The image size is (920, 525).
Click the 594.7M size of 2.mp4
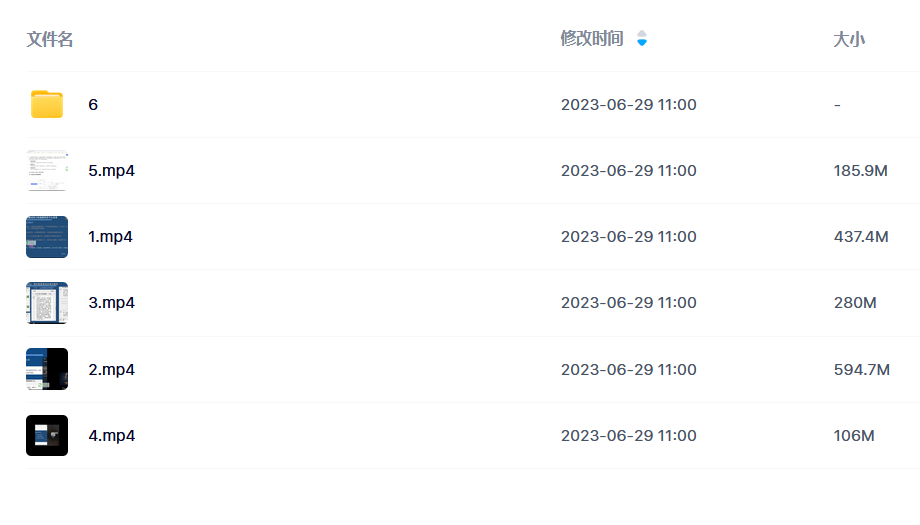(x=862, y=370)
